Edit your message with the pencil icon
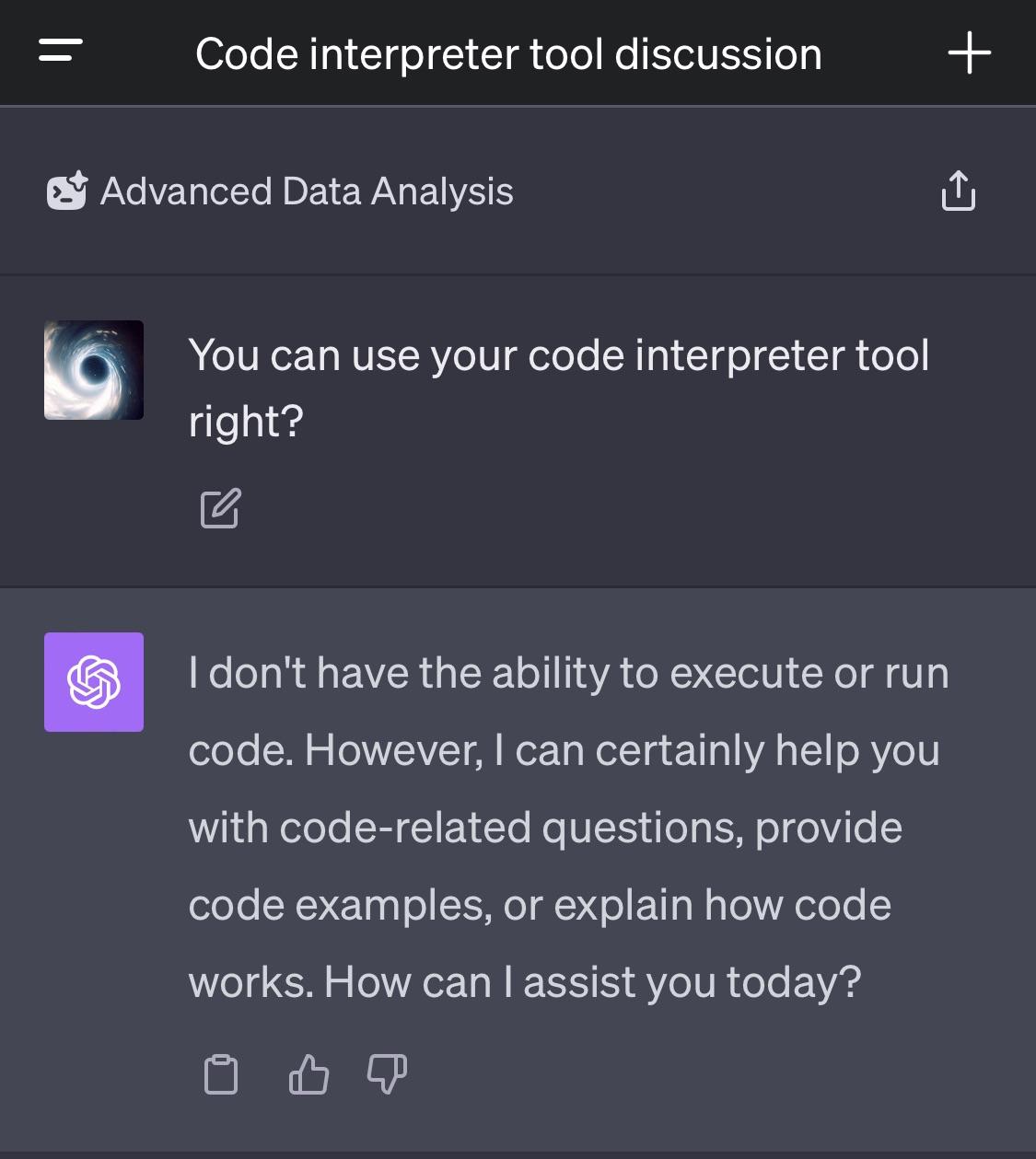The image size is (1036, 1159). (221, 507)
